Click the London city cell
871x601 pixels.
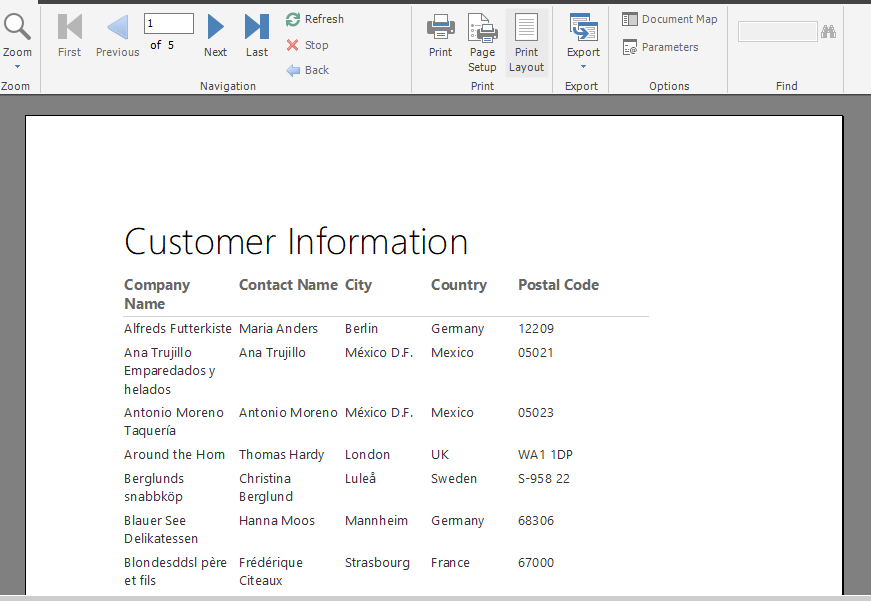tap(367, 454)
